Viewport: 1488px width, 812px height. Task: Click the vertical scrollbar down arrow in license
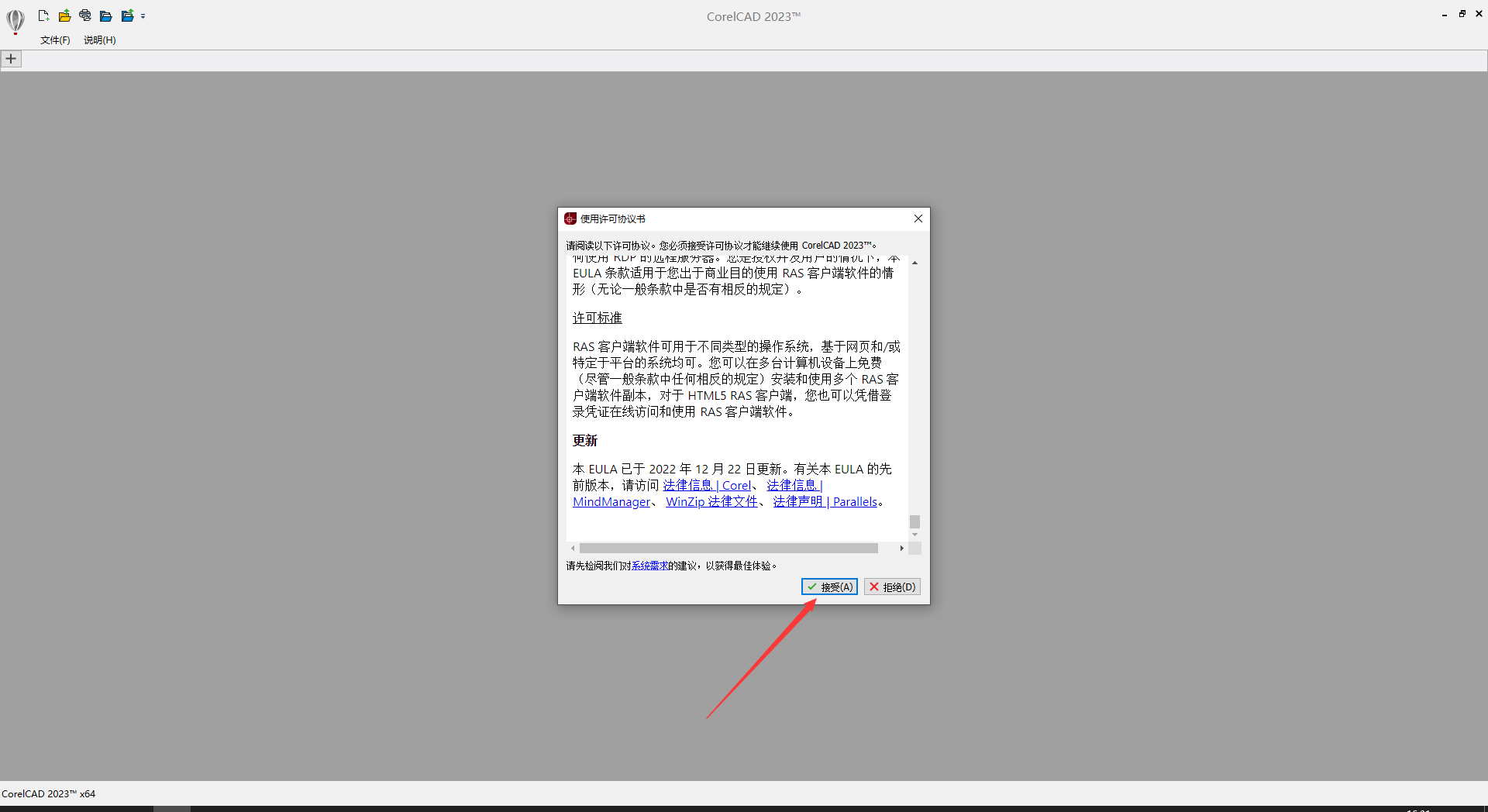click(x=914, y=535)
